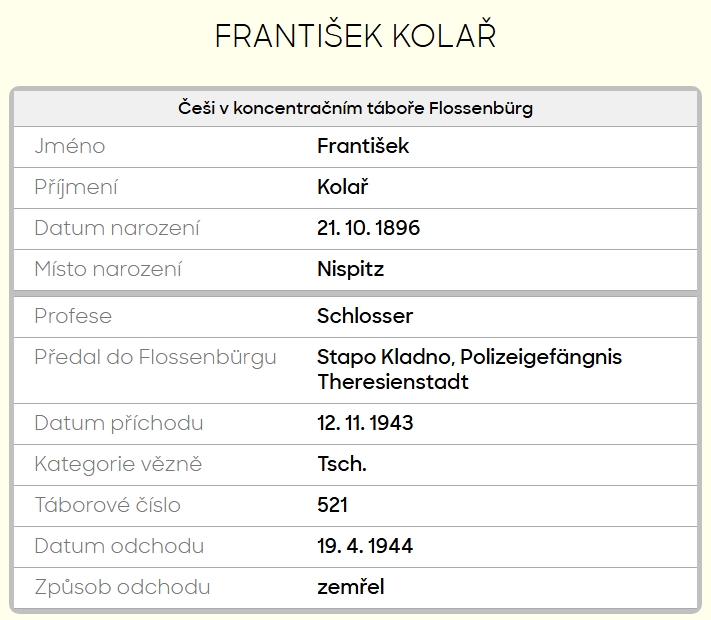
Task: Click the departure date 19. 4. 1944
Action: coord(365,546)
